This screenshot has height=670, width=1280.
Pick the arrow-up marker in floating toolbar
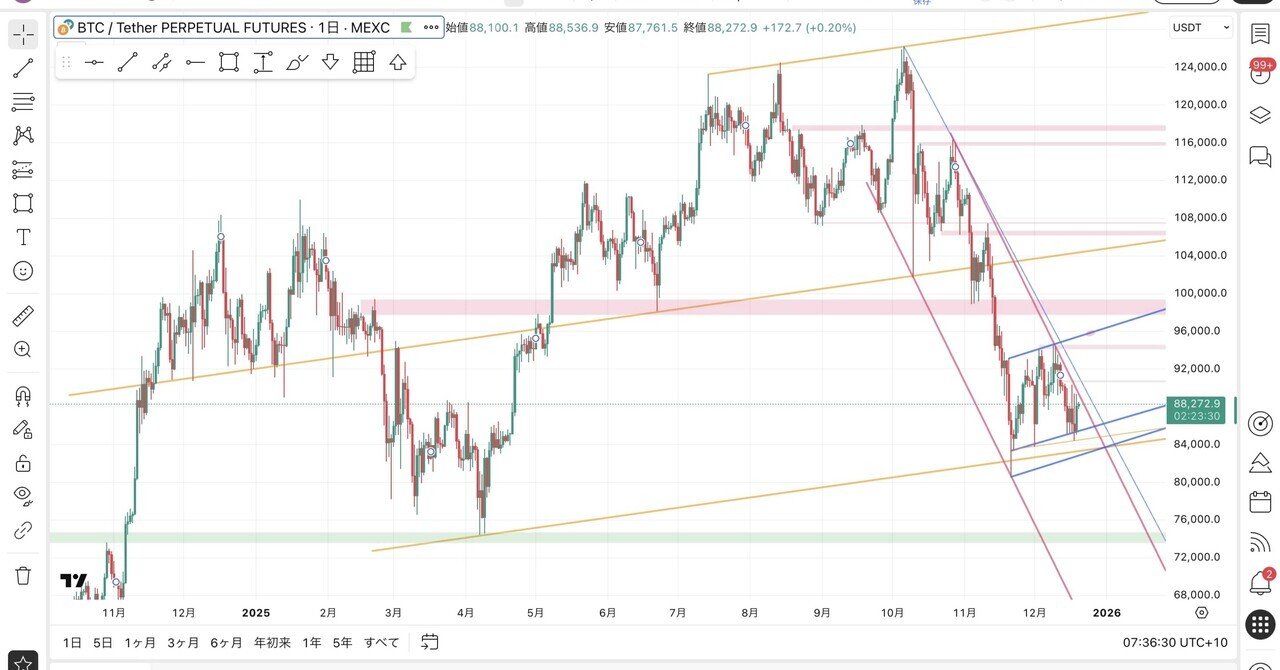[x=398, y=62]
